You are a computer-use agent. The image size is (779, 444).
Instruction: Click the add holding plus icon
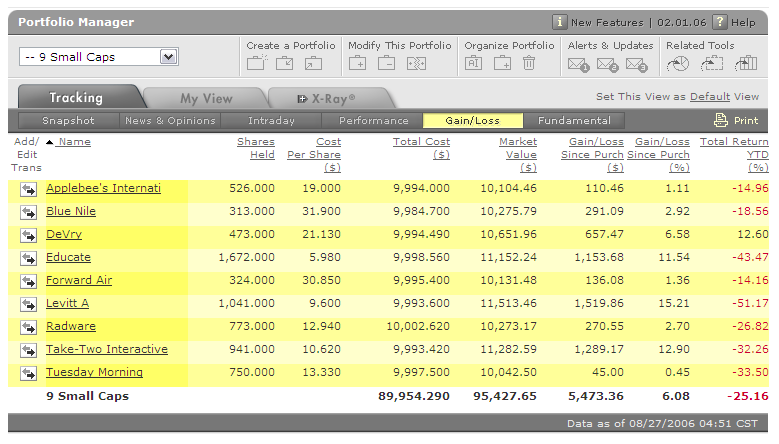click(358, 64)
